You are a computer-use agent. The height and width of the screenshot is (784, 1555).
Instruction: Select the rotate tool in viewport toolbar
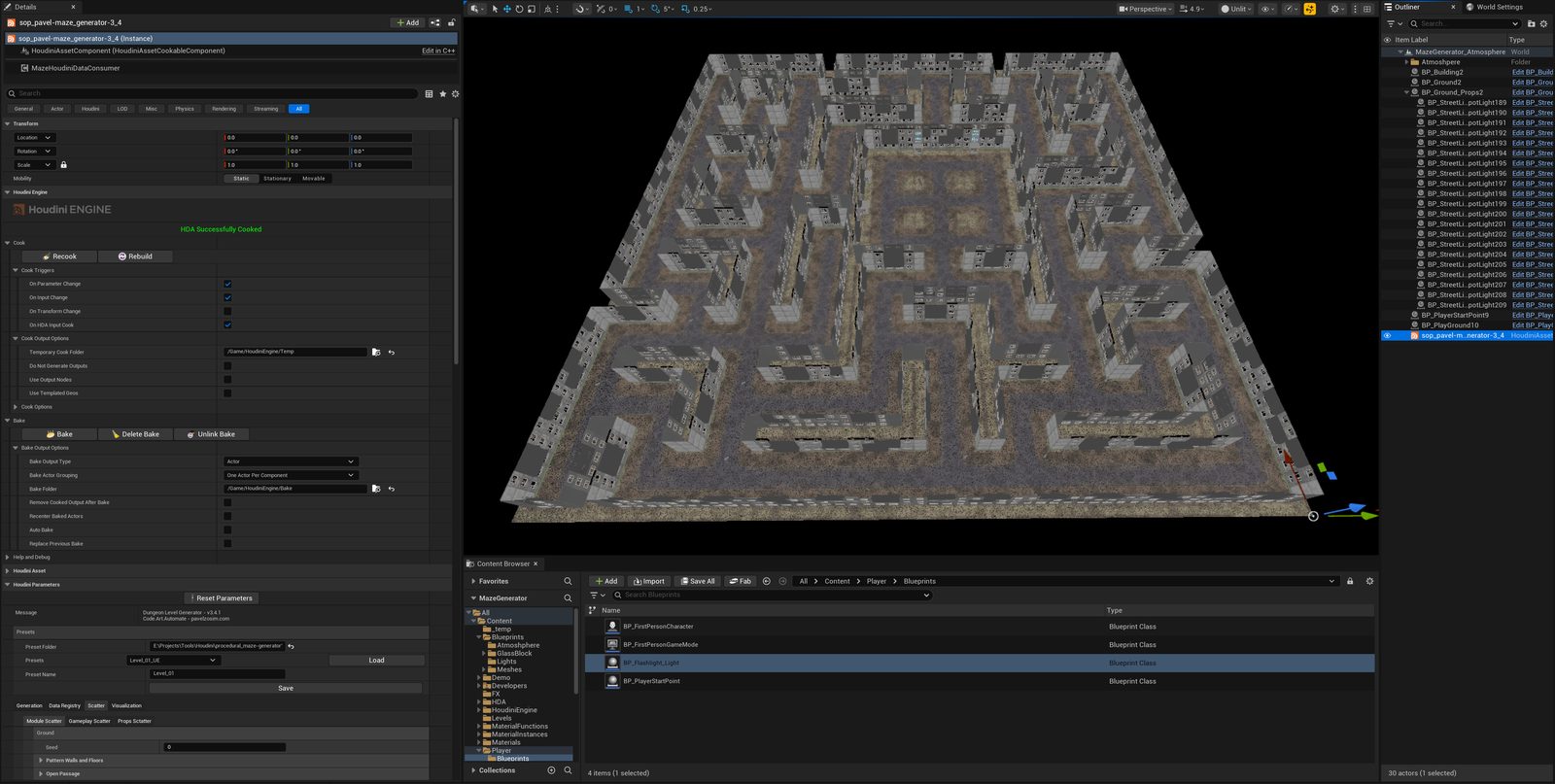pyautogui.click(x=519, y=9)
